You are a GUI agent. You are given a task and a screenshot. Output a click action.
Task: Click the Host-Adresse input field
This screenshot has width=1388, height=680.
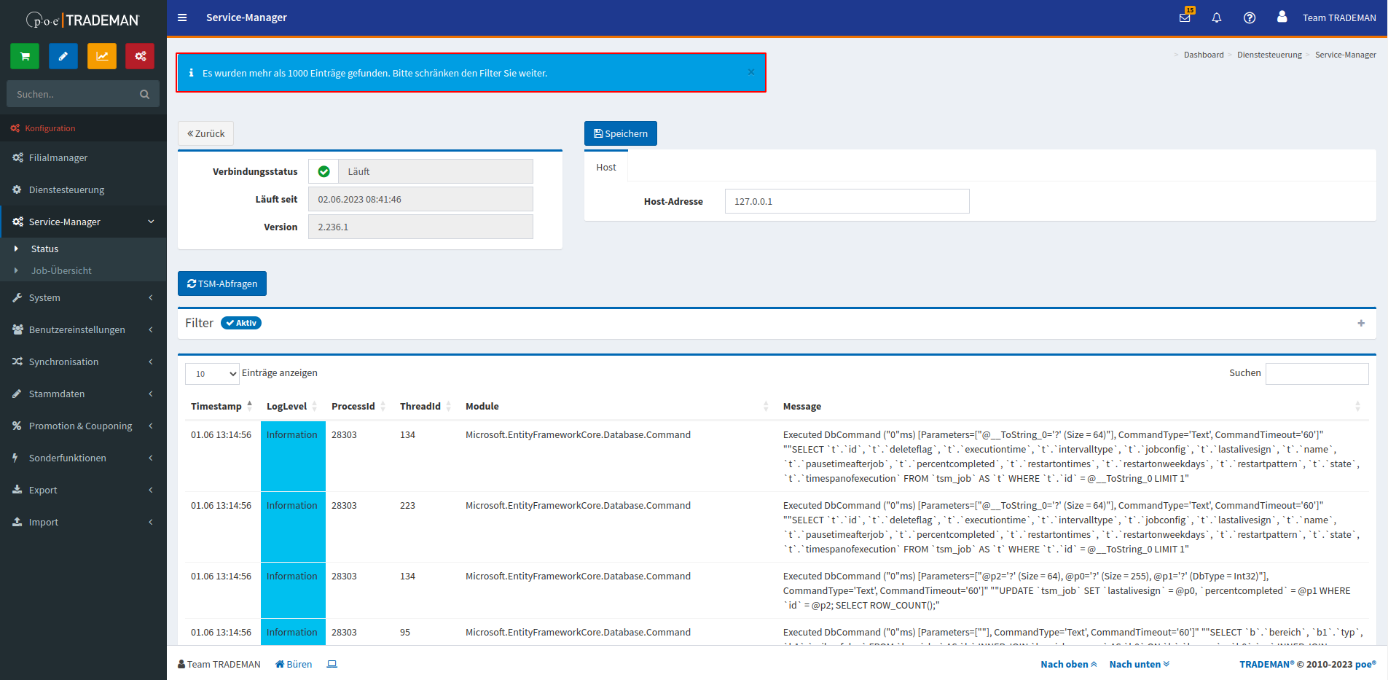[846, 202]
